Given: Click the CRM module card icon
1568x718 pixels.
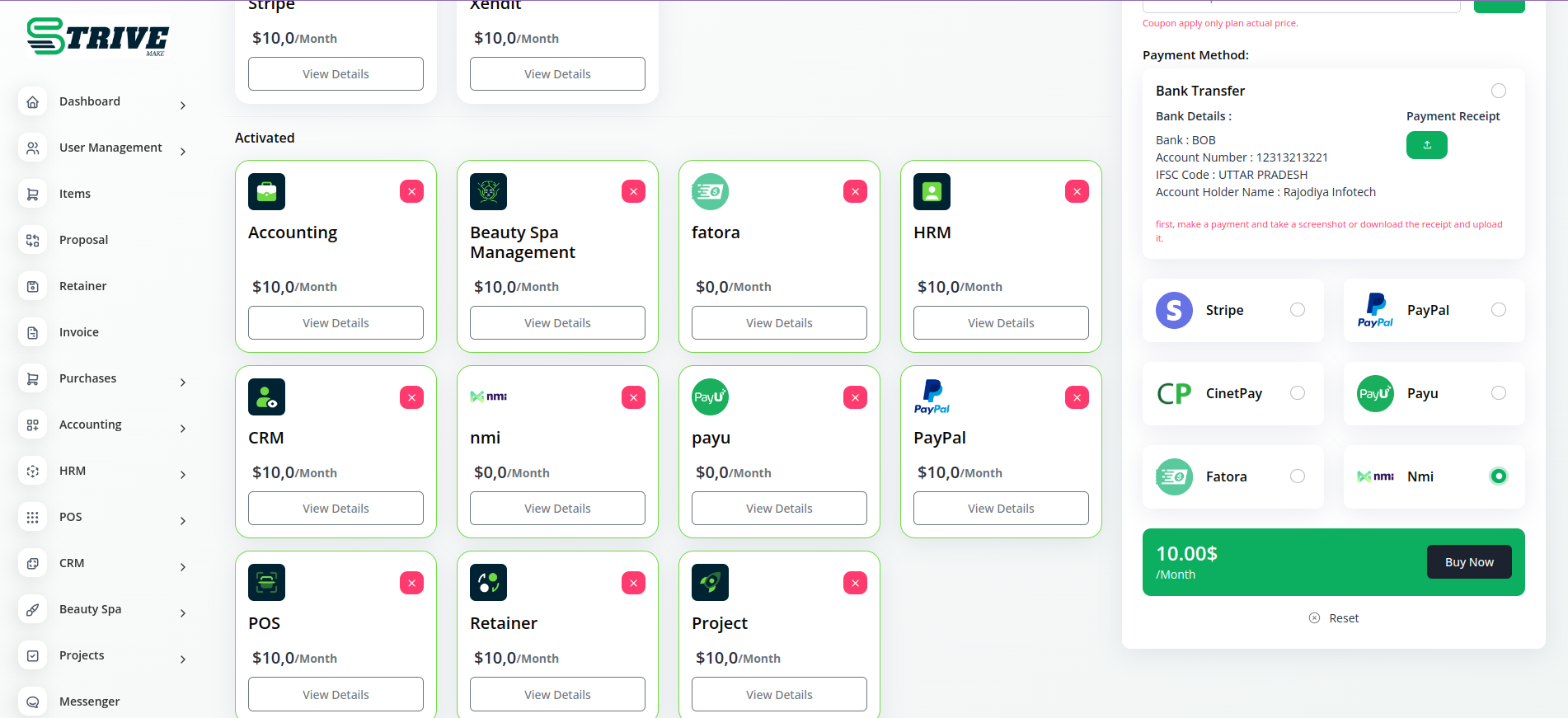Looking at the screenshot, I should click(266, 397).
